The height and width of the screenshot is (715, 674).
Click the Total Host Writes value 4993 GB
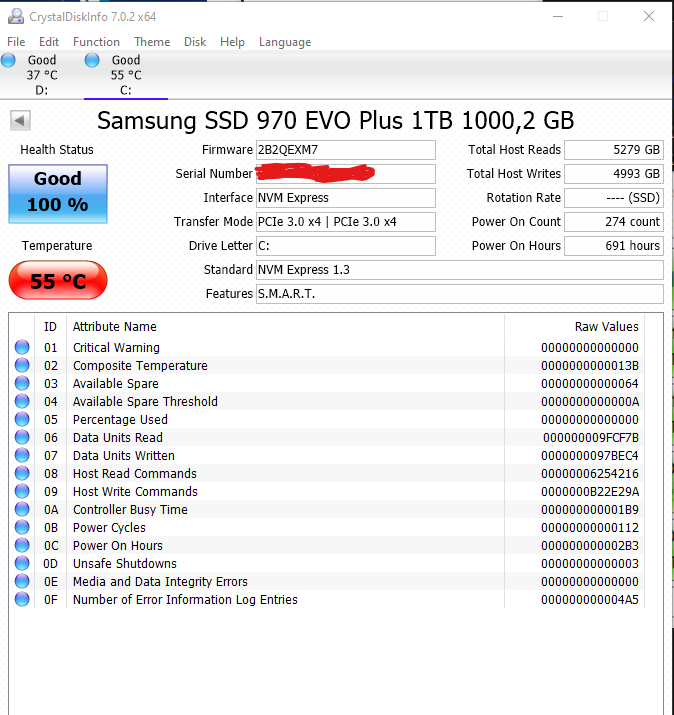tap(614, 174)
